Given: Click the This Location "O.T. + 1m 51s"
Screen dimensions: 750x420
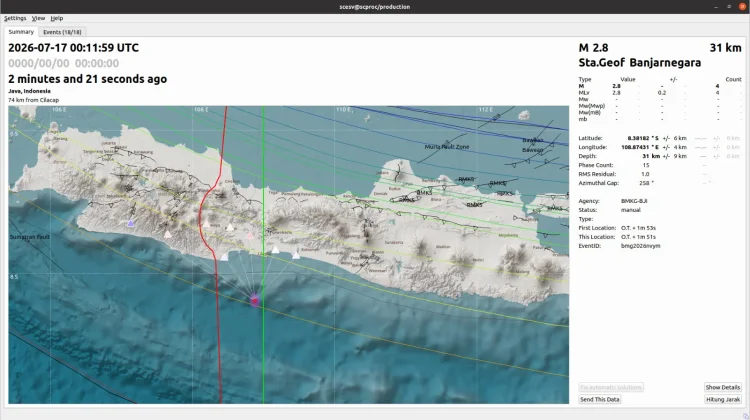Looking at the screenshot, I should (x=638, y=237).
